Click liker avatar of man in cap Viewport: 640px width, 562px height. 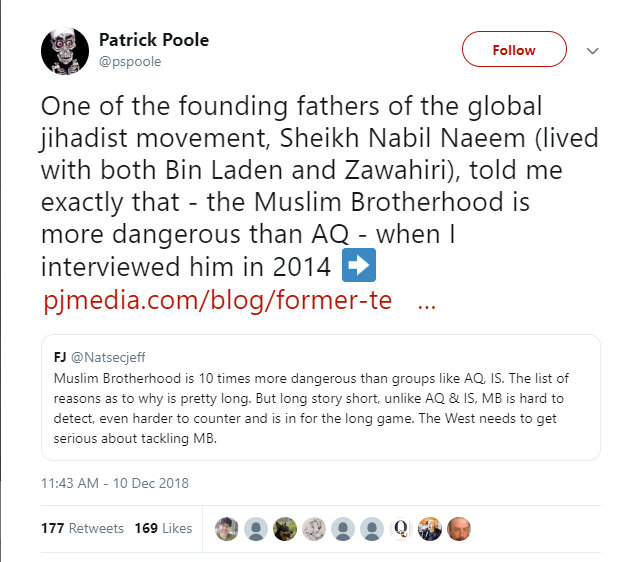click(x=228, y=528)
